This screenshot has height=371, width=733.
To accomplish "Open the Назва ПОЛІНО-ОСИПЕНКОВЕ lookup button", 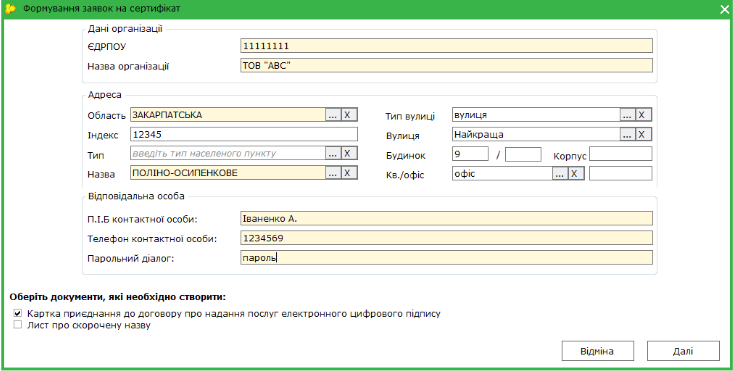I will point(333,173).
